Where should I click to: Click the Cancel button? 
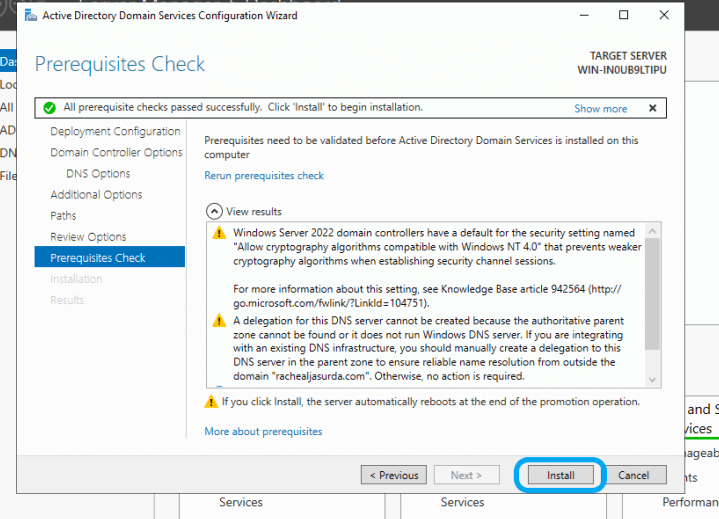click(633, 475)
